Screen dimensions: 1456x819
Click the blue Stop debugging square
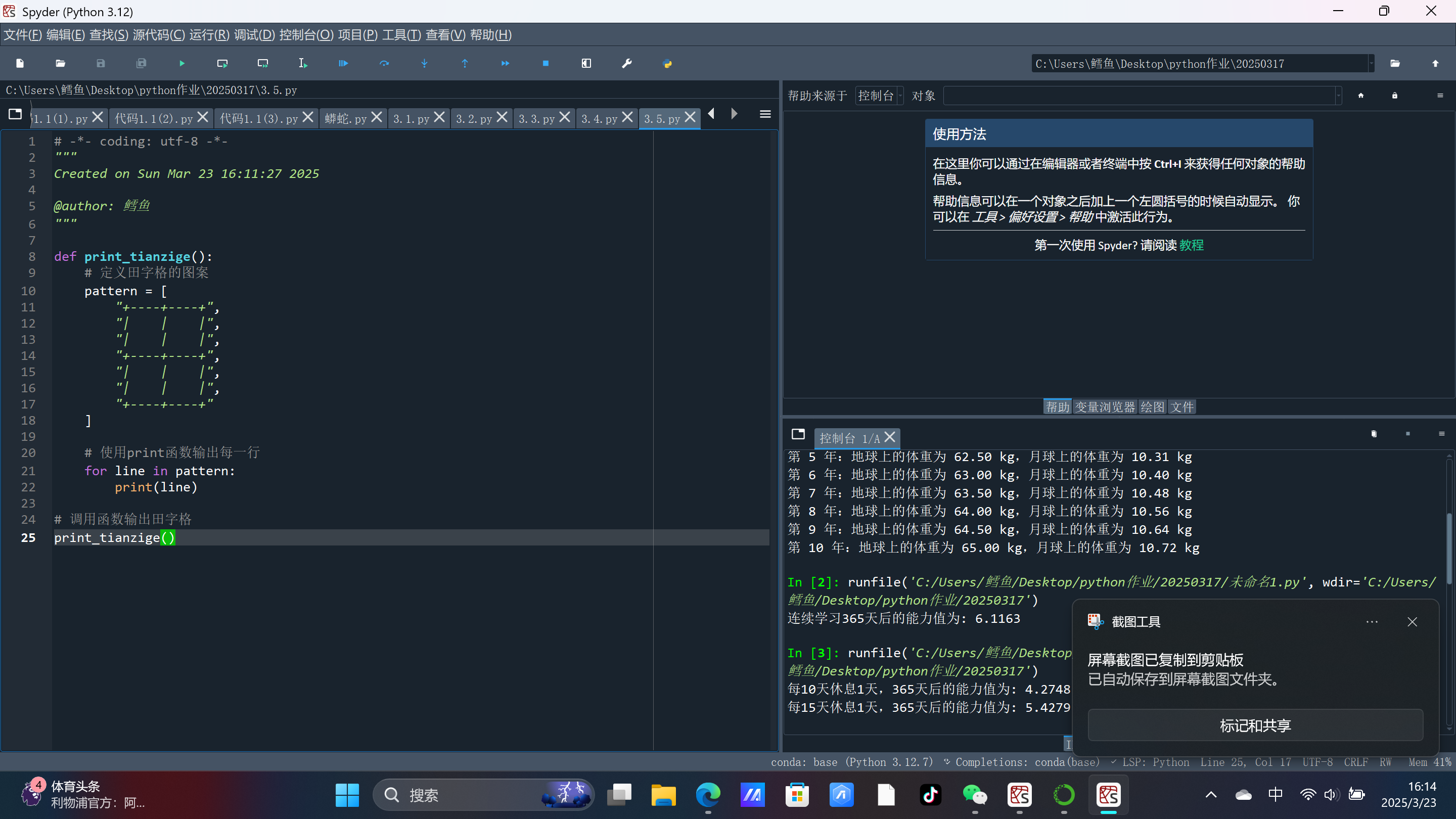point(545,63)
